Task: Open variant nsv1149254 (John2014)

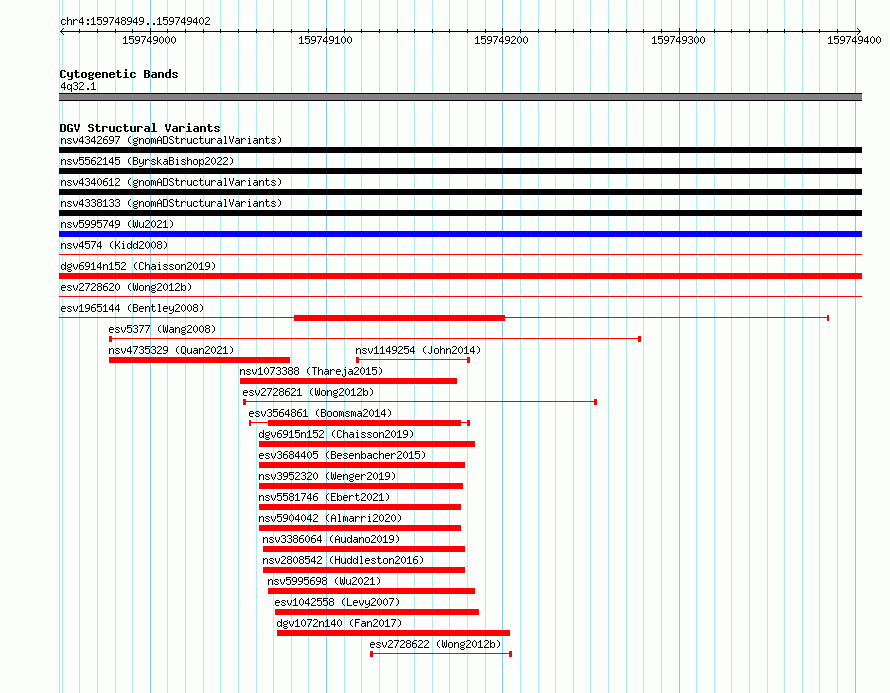Action: tap(418, 350)
